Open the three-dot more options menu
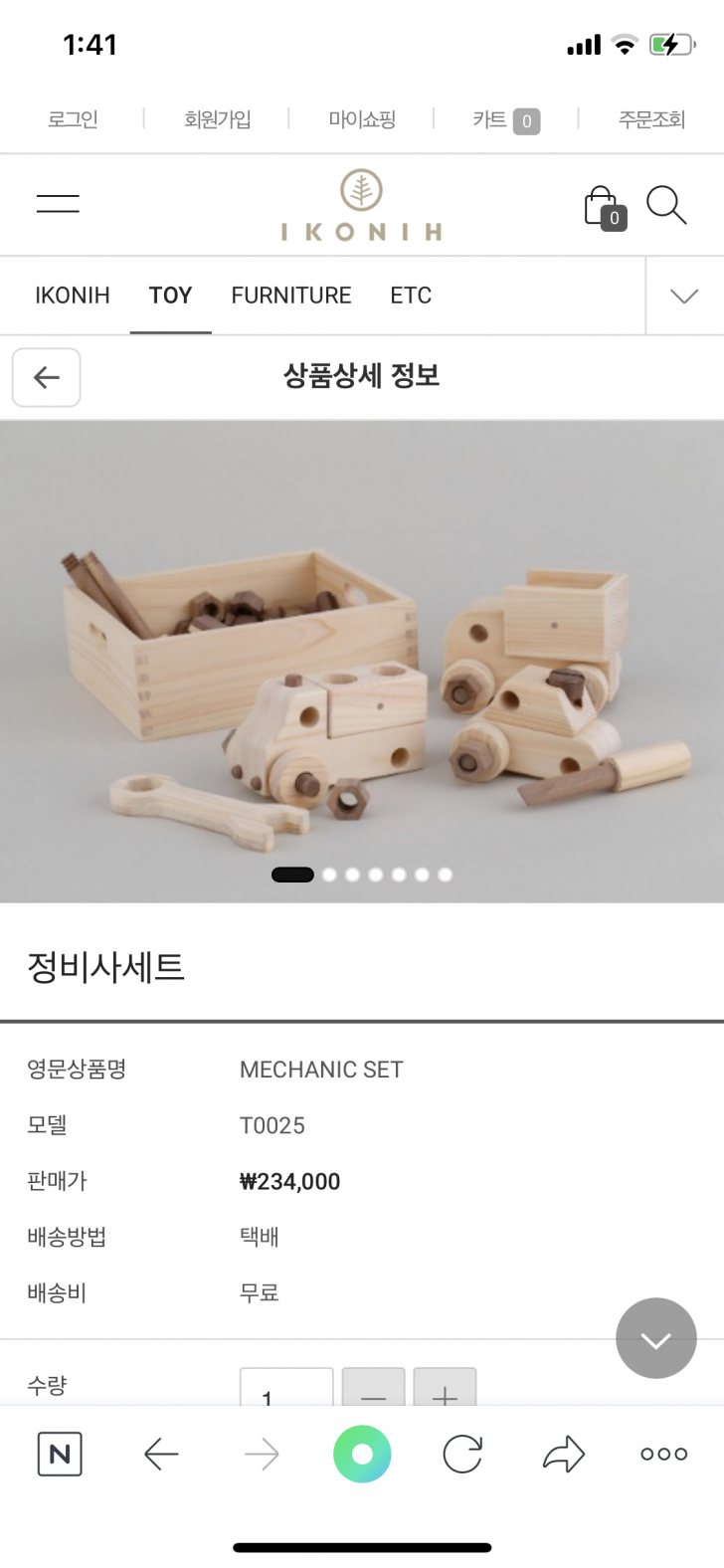Screen dimensions: 724x1568 click(664, 1455)
